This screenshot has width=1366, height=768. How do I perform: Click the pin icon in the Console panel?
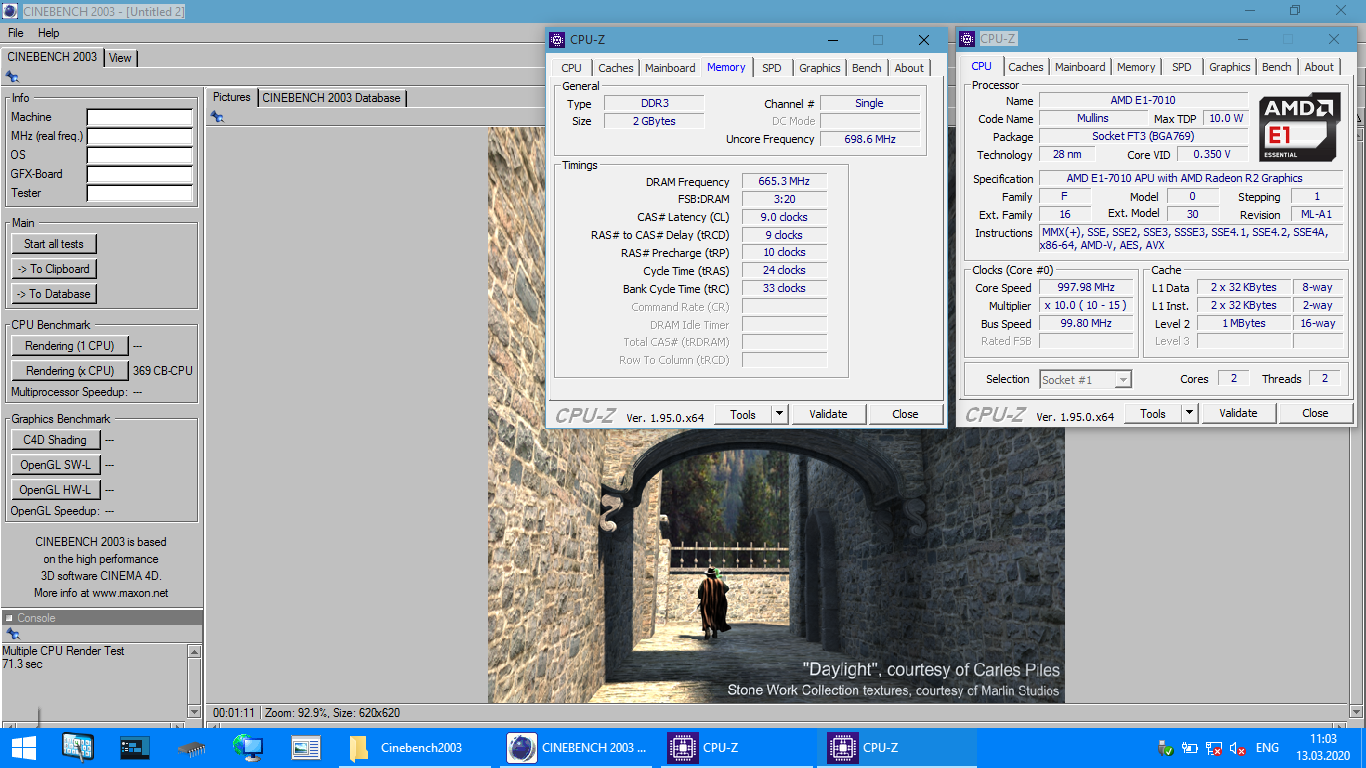coord(12,634)
